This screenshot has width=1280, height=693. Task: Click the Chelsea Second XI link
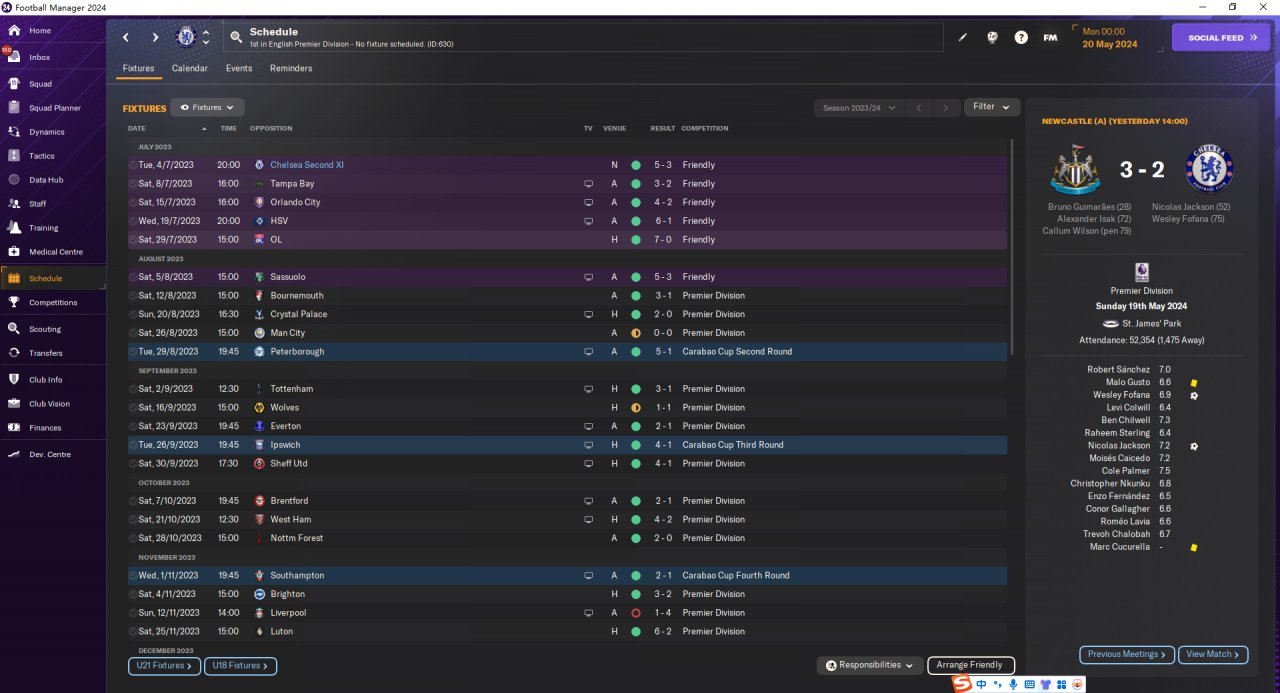pos(307,165)
